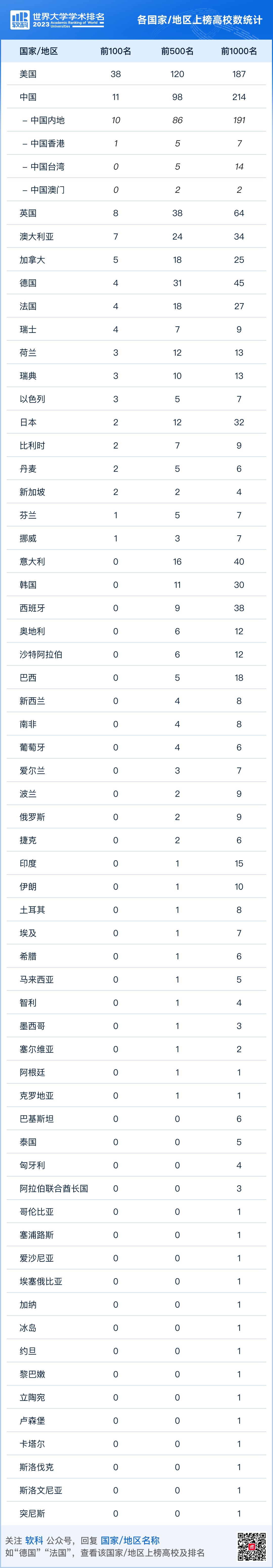
Task: Click the 国家/地区名称 link in the footer
Action: pos(130,1540)
